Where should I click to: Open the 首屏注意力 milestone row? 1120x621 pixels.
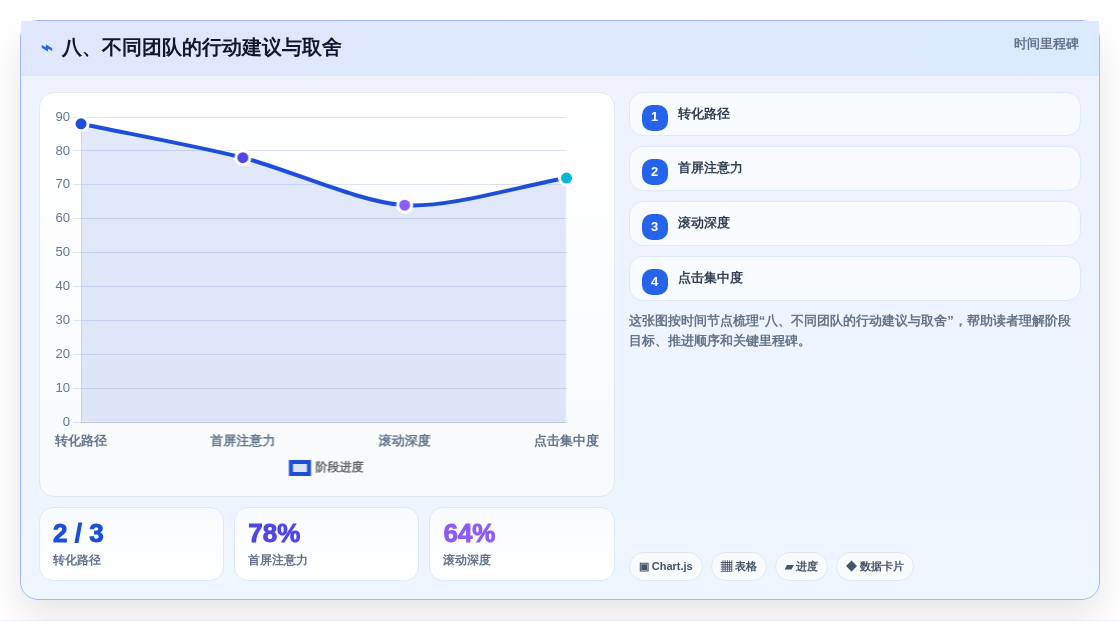854,169
